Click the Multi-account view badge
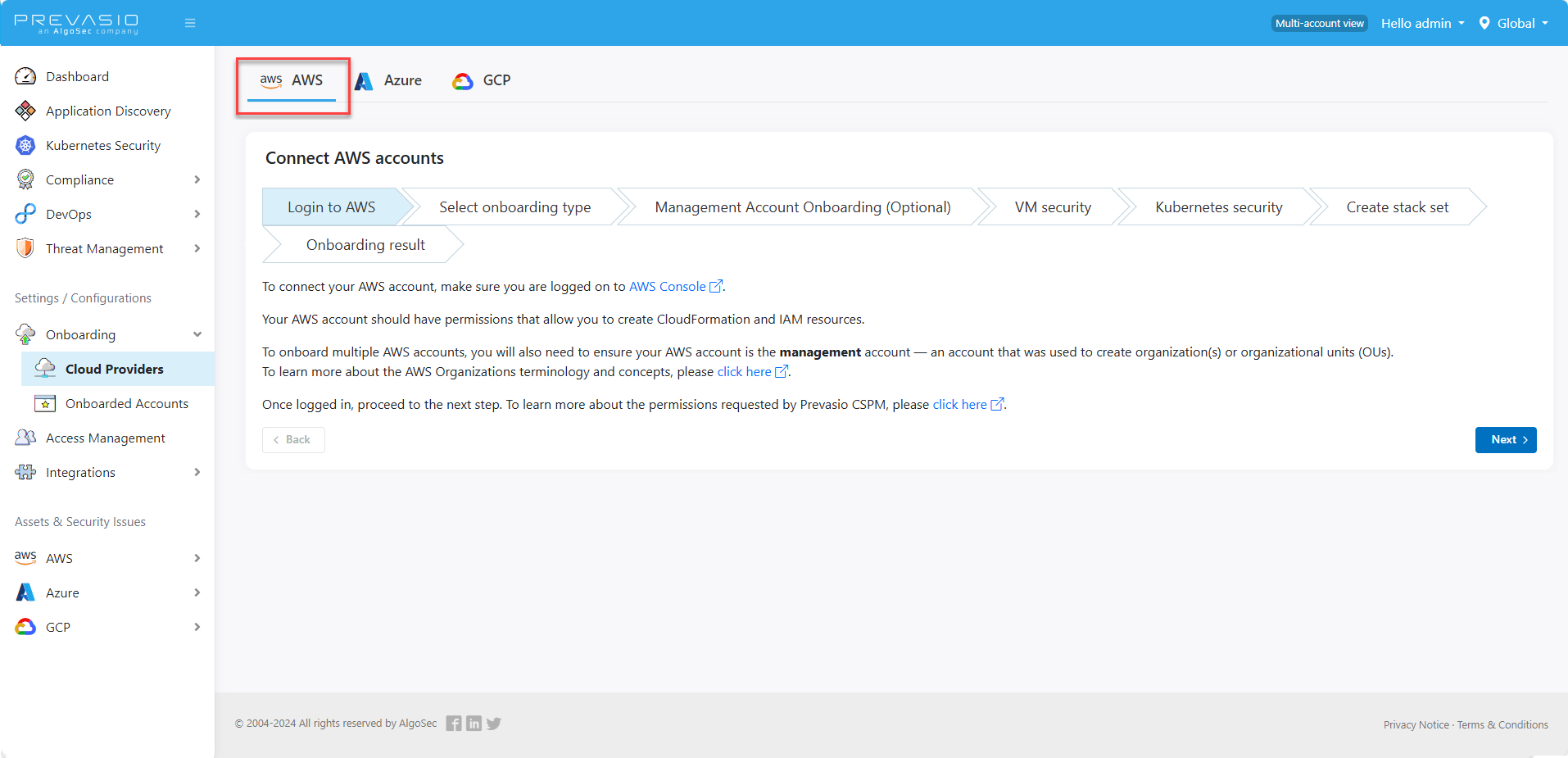 tap(1320, 23)
